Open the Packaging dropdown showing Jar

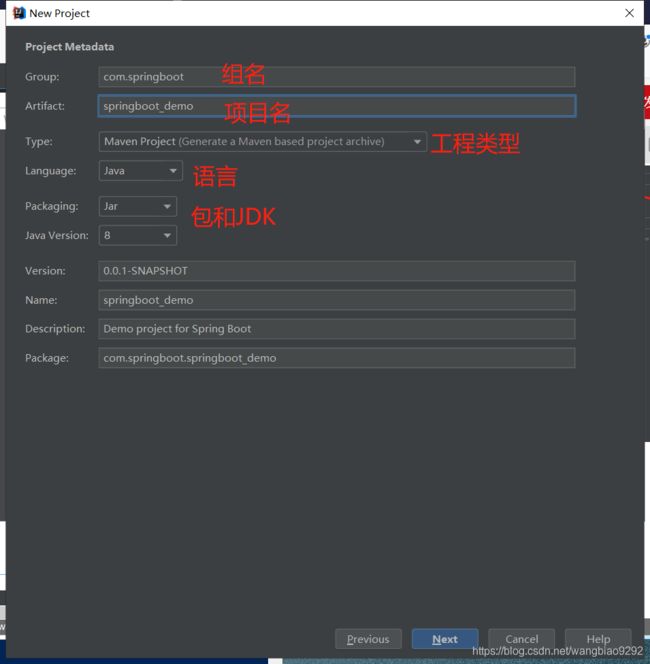point(138,206)
